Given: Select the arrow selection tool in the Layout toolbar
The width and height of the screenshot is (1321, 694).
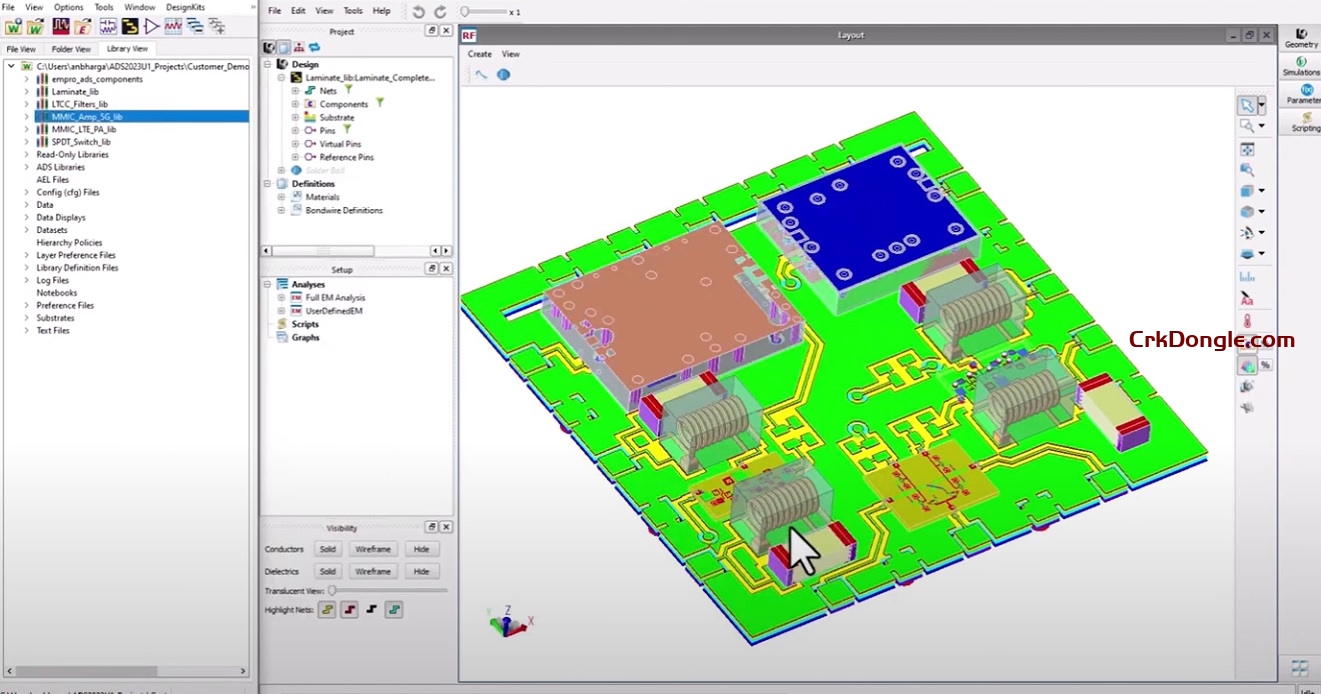Looking at the screenshot, I should [x=1248, y=104].
